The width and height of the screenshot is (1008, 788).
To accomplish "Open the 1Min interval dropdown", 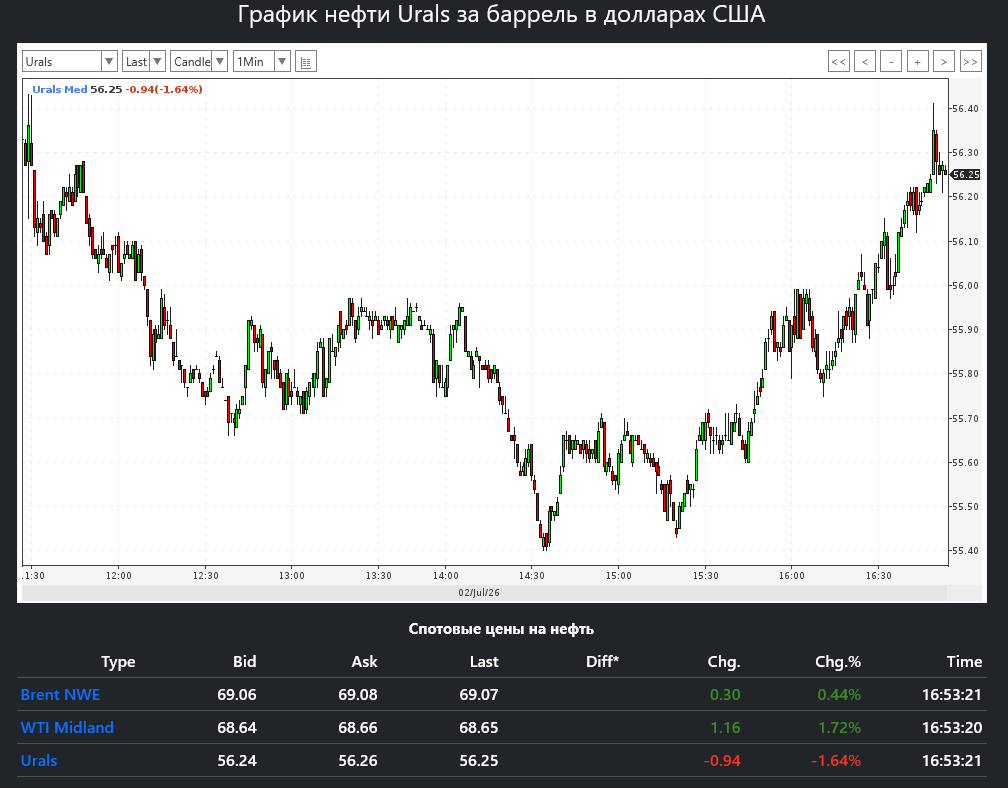I will (x=262, y=62).
